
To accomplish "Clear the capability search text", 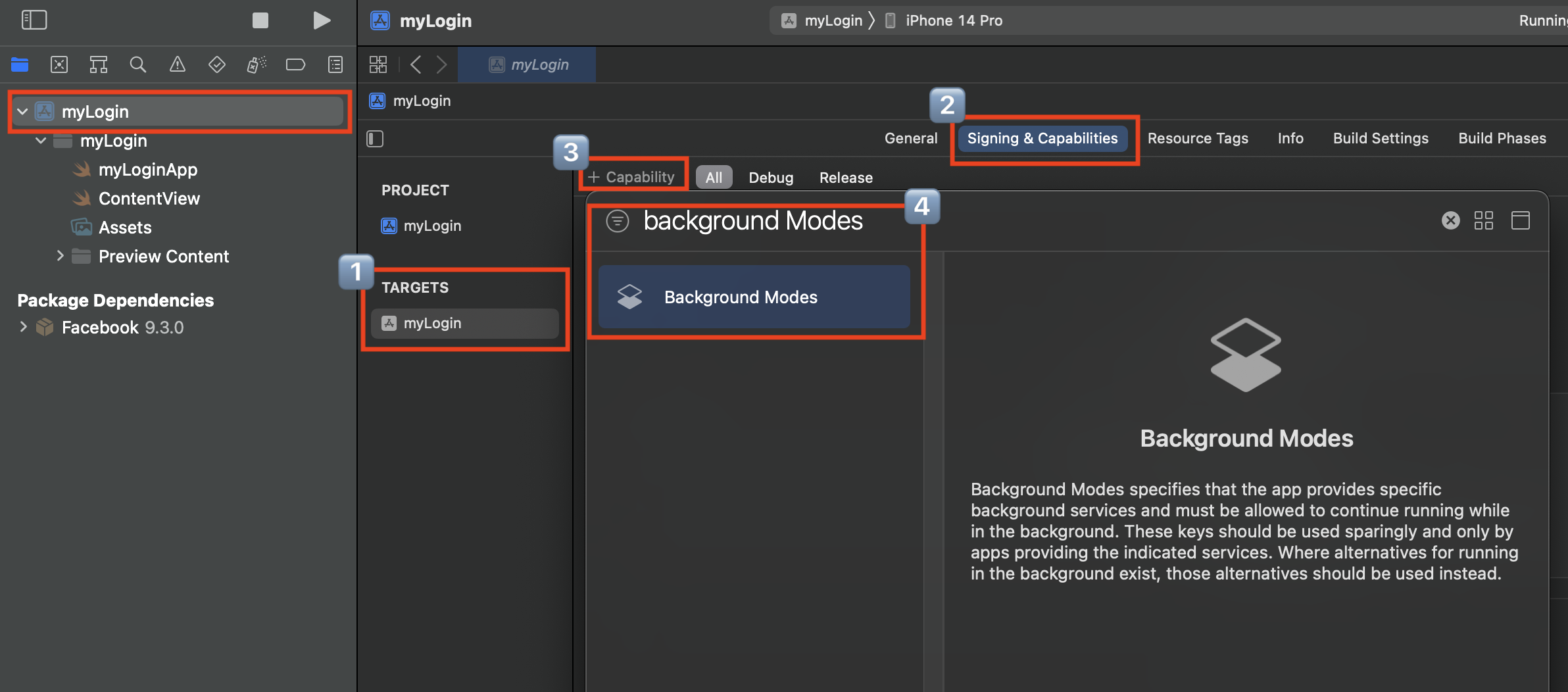I will (x=1450, y=220).
